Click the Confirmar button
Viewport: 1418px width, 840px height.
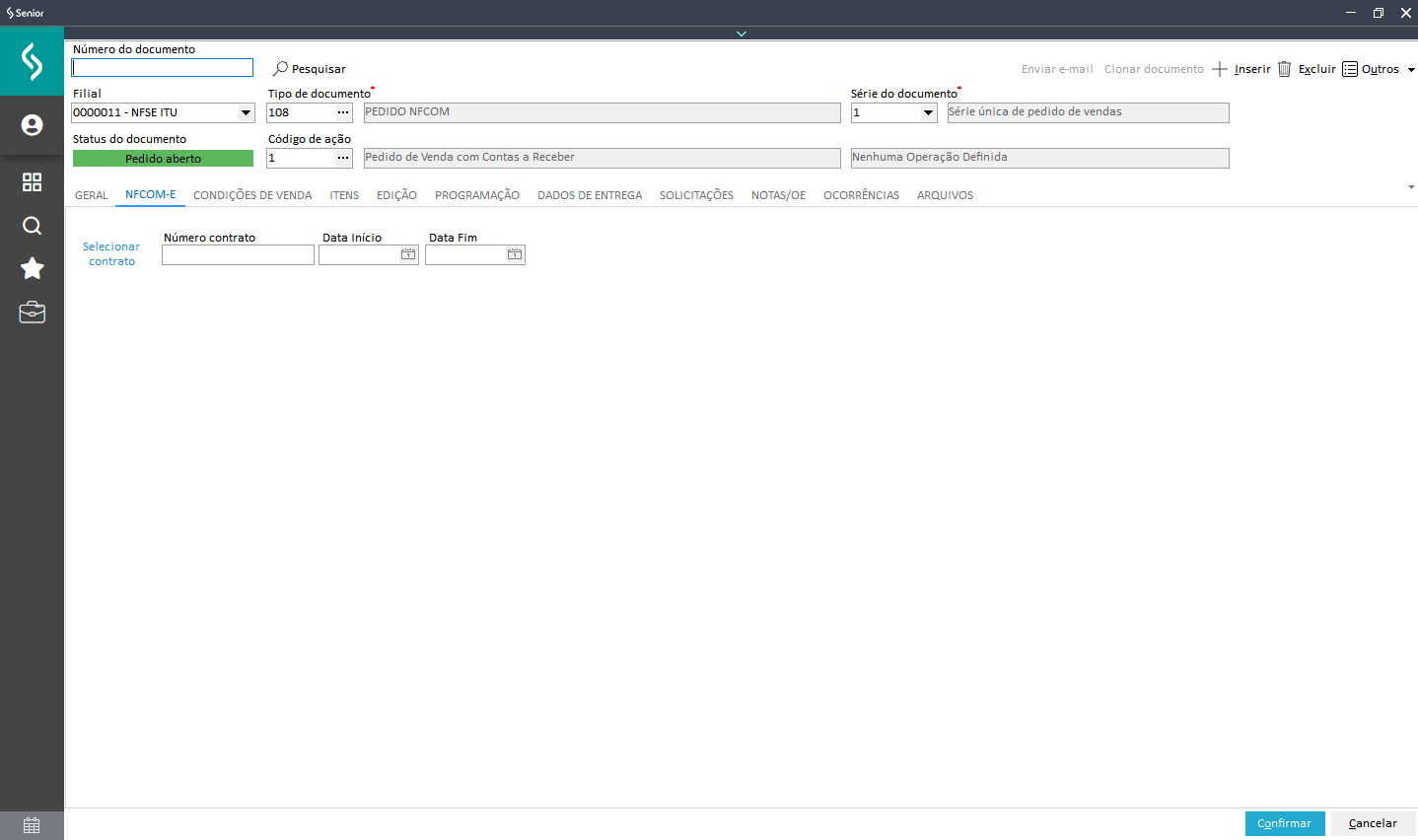1285,823
